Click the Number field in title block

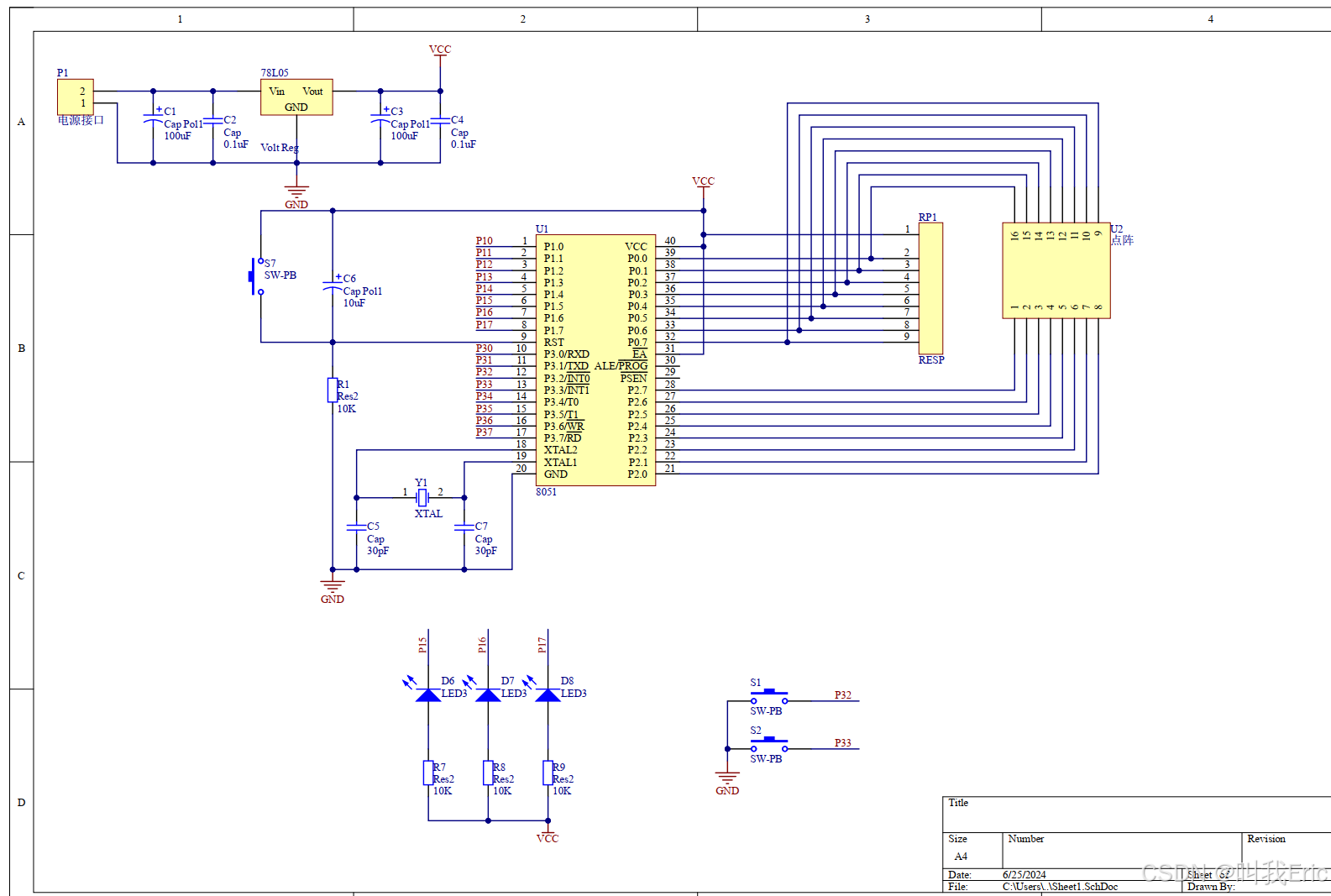(1122, 851)
